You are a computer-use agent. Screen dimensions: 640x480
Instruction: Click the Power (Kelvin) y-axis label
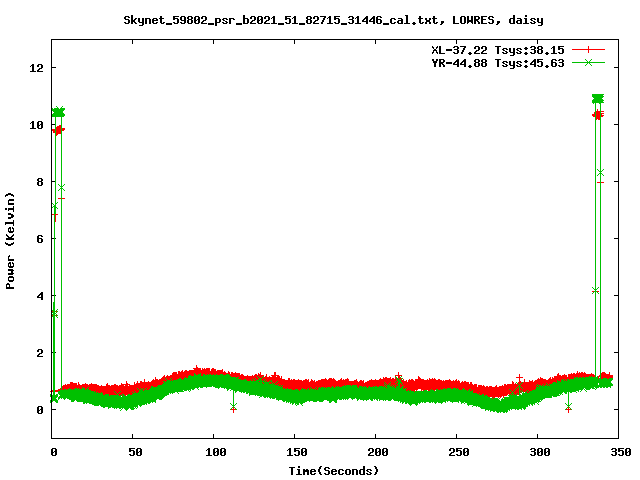click(11, 239)
